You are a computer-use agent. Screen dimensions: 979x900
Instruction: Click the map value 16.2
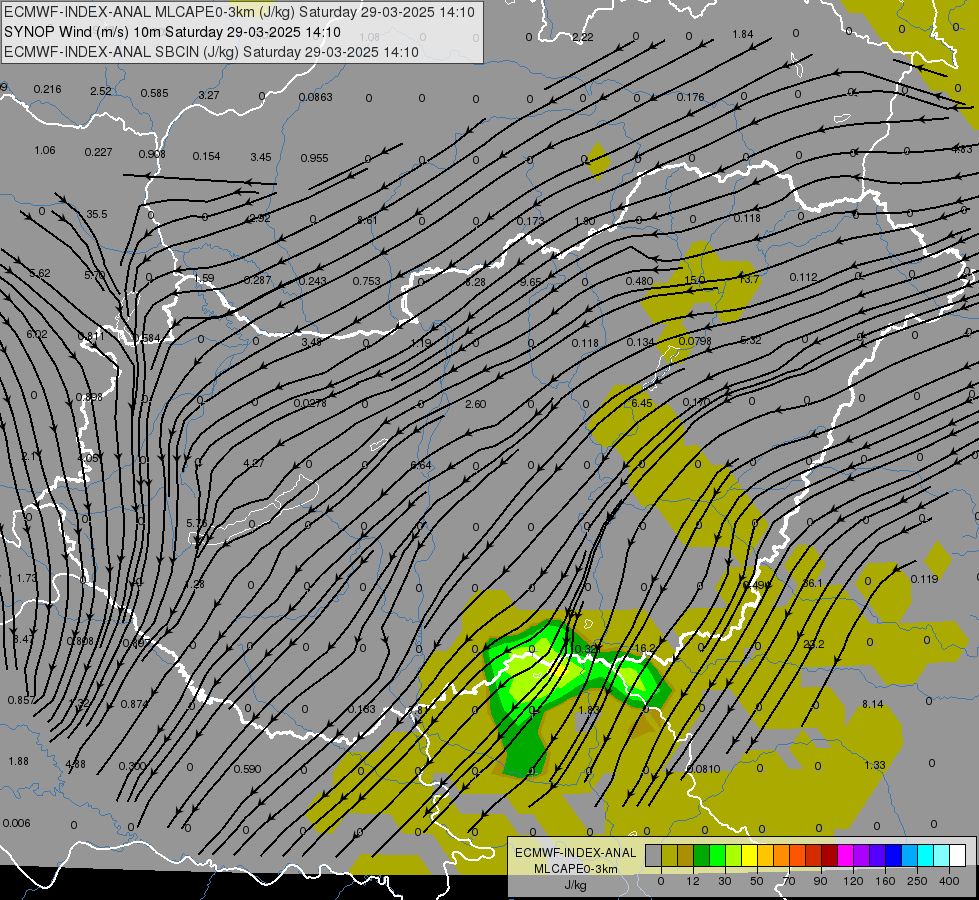coord(645,648)
